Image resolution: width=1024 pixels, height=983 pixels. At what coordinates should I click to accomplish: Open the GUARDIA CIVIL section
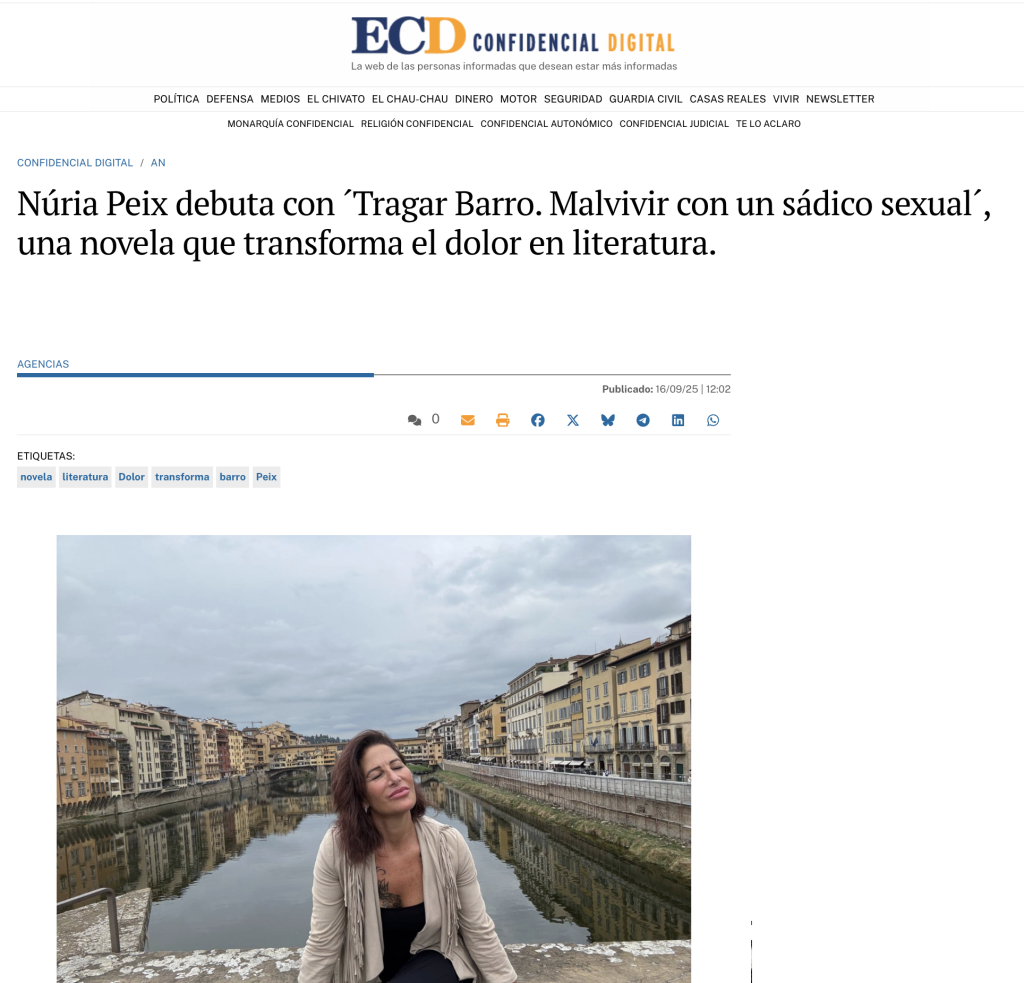646,99
